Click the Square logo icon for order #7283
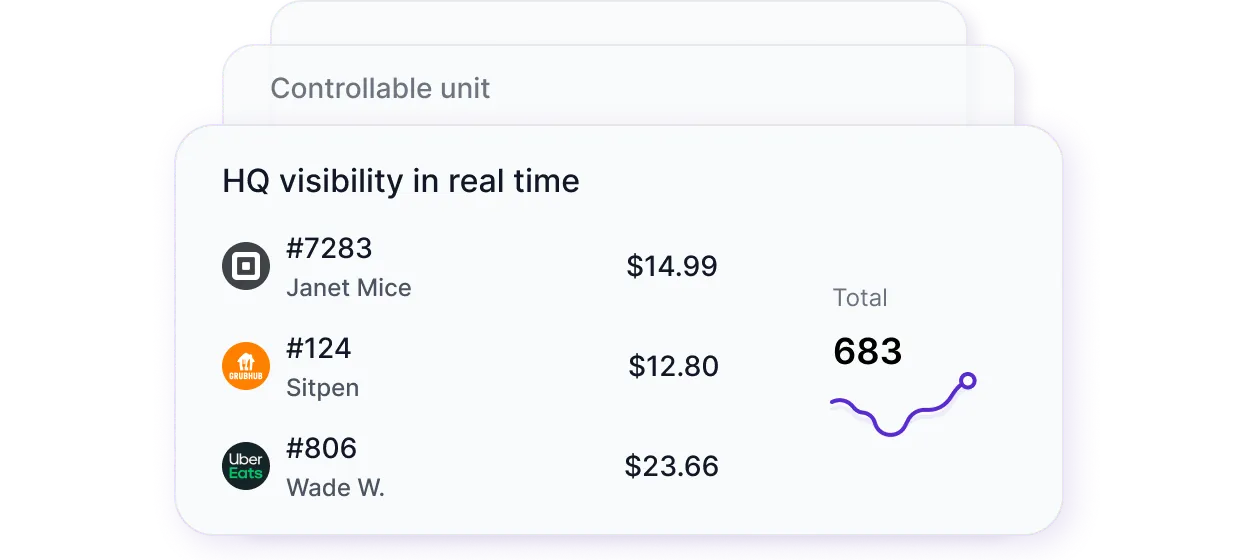The image size is (1240, 560). pos(245,266)
